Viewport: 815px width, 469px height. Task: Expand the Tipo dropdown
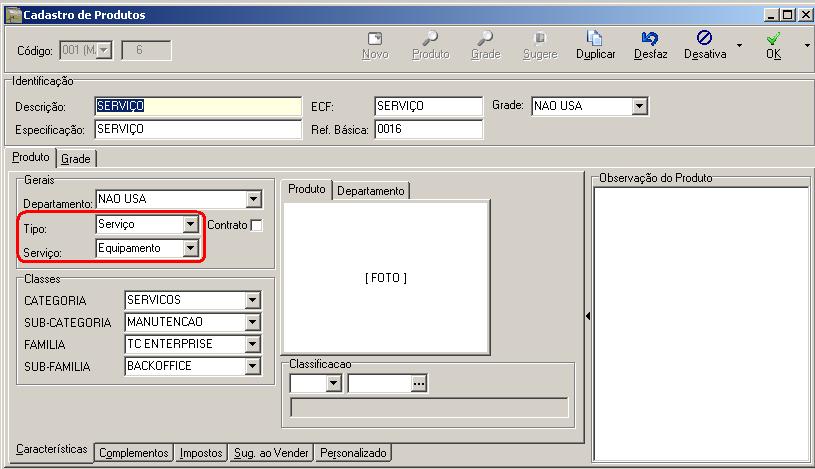[x=190, y=224]
